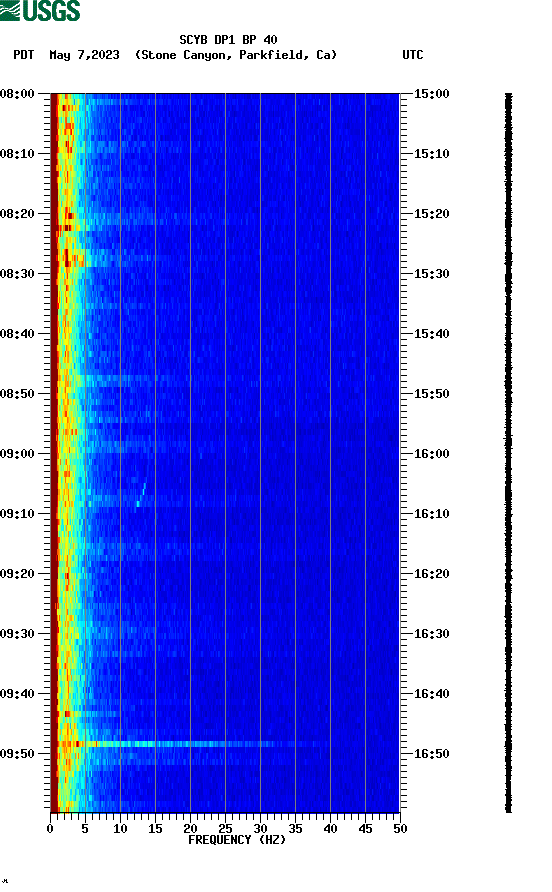Click the 16:50 UTC time label
This screenshot has width=552, height=892.
click(431, 754)
